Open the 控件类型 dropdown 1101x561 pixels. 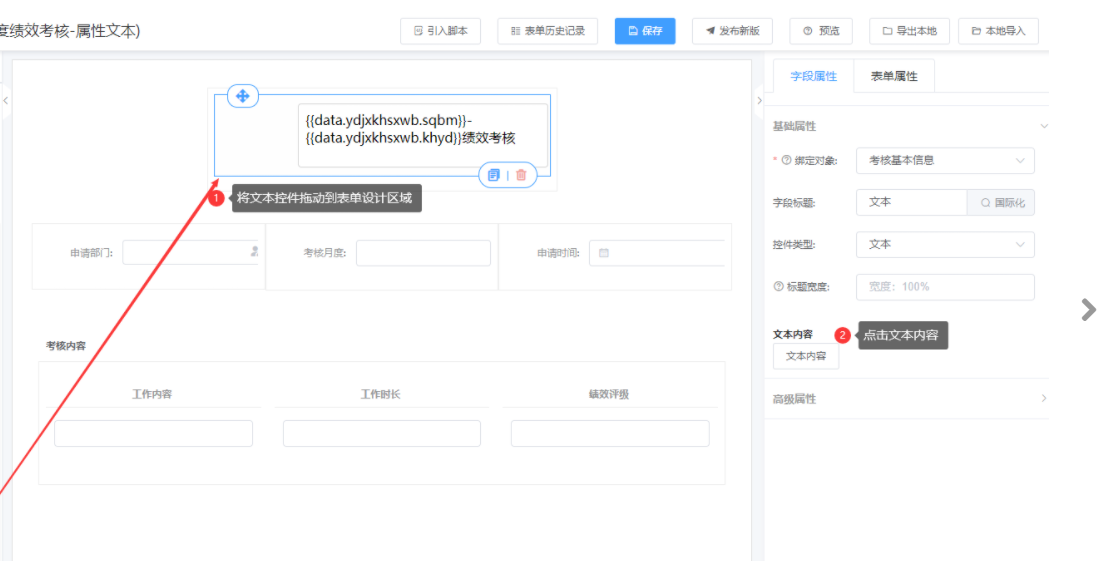tap(944, 244)
